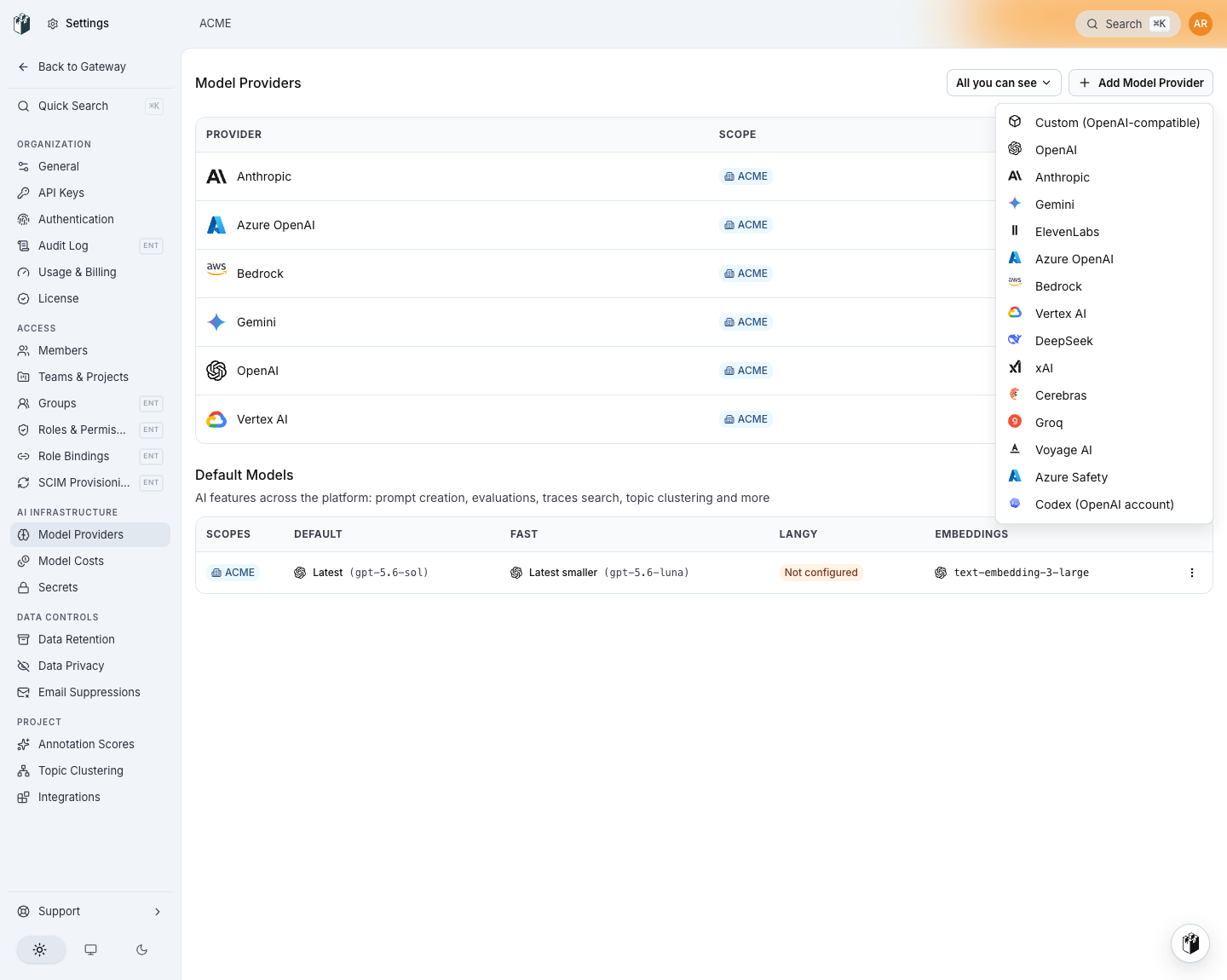Click the magnifier icon in Quick Search
The height and width of the screenshot is (980, 1227).
[x=24, y=107]
